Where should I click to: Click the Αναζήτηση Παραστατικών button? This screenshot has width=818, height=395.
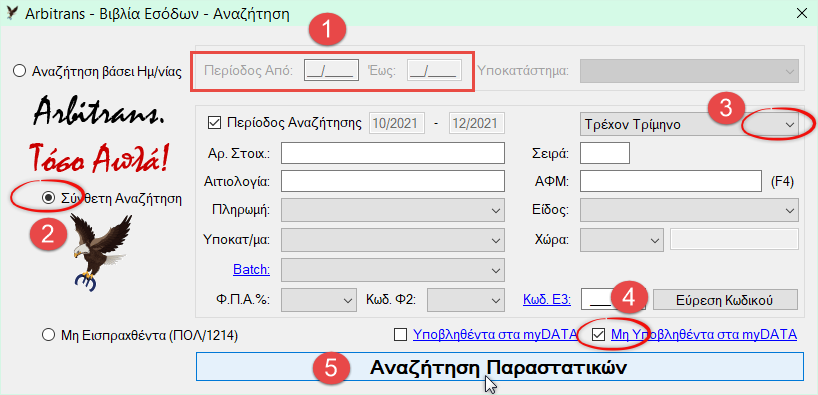[499, 367]
